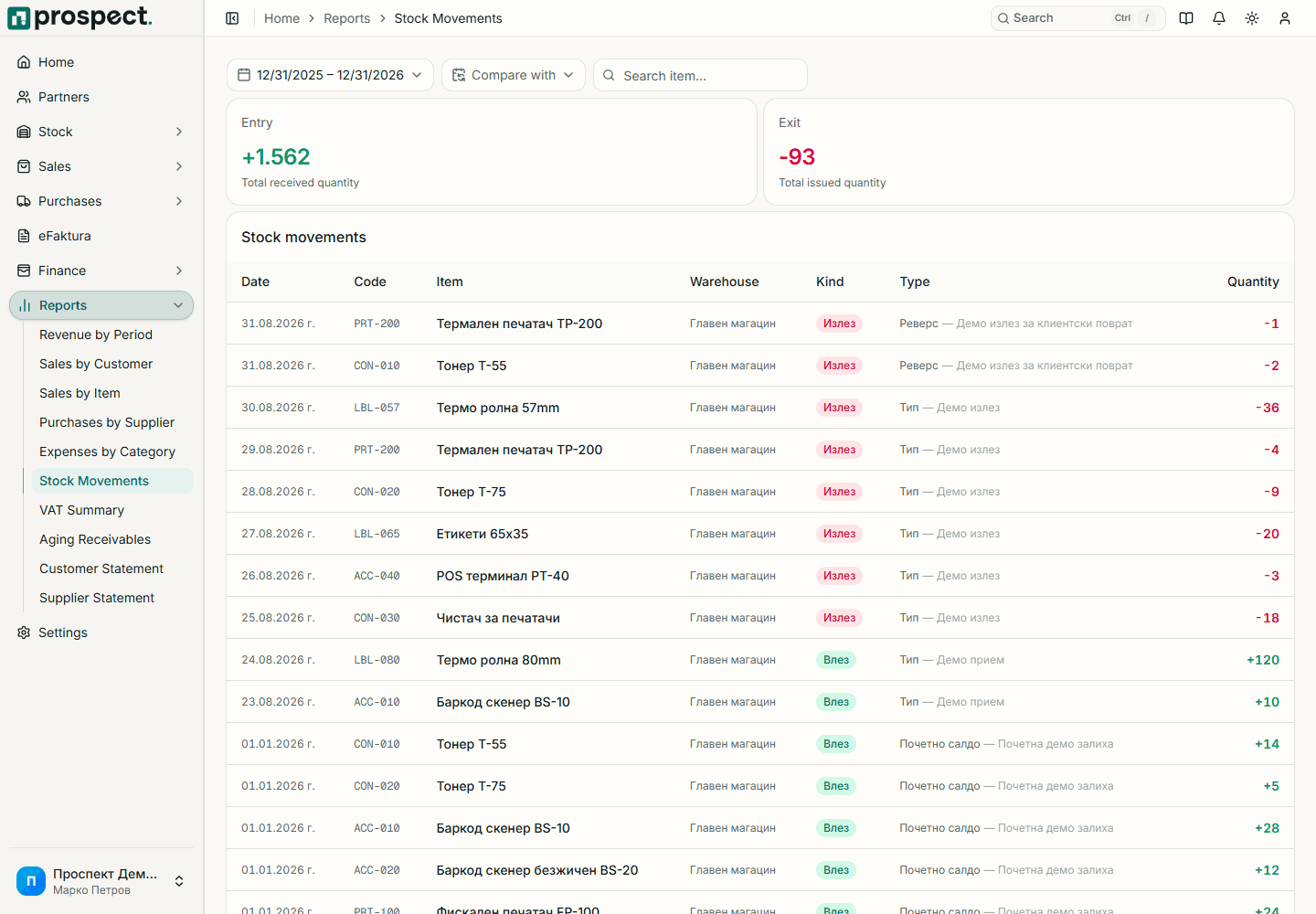This screenshot has height=914, width=1316.
Task: Expand the Purchases menu chevron
Action: (x=179, y=201)
